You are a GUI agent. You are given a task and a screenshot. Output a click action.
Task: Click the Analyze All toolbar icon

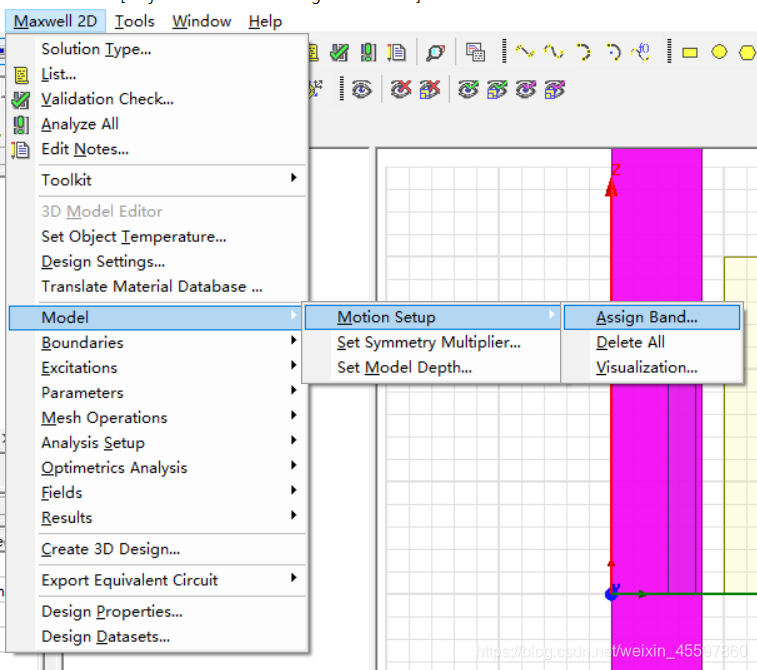click(x=368, y=52)
